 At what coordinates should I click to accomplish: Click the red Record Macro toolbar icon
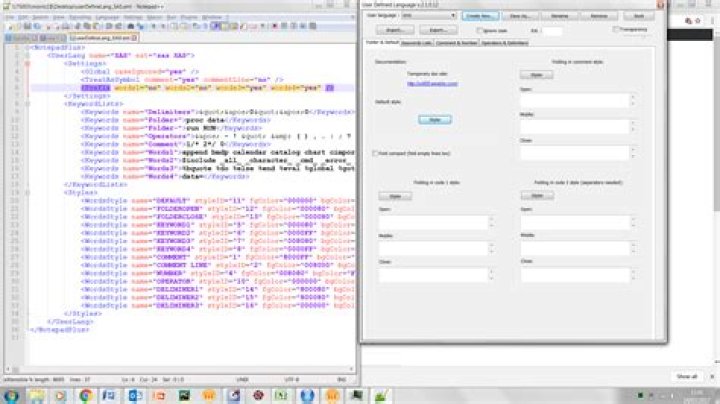[275, 26]
